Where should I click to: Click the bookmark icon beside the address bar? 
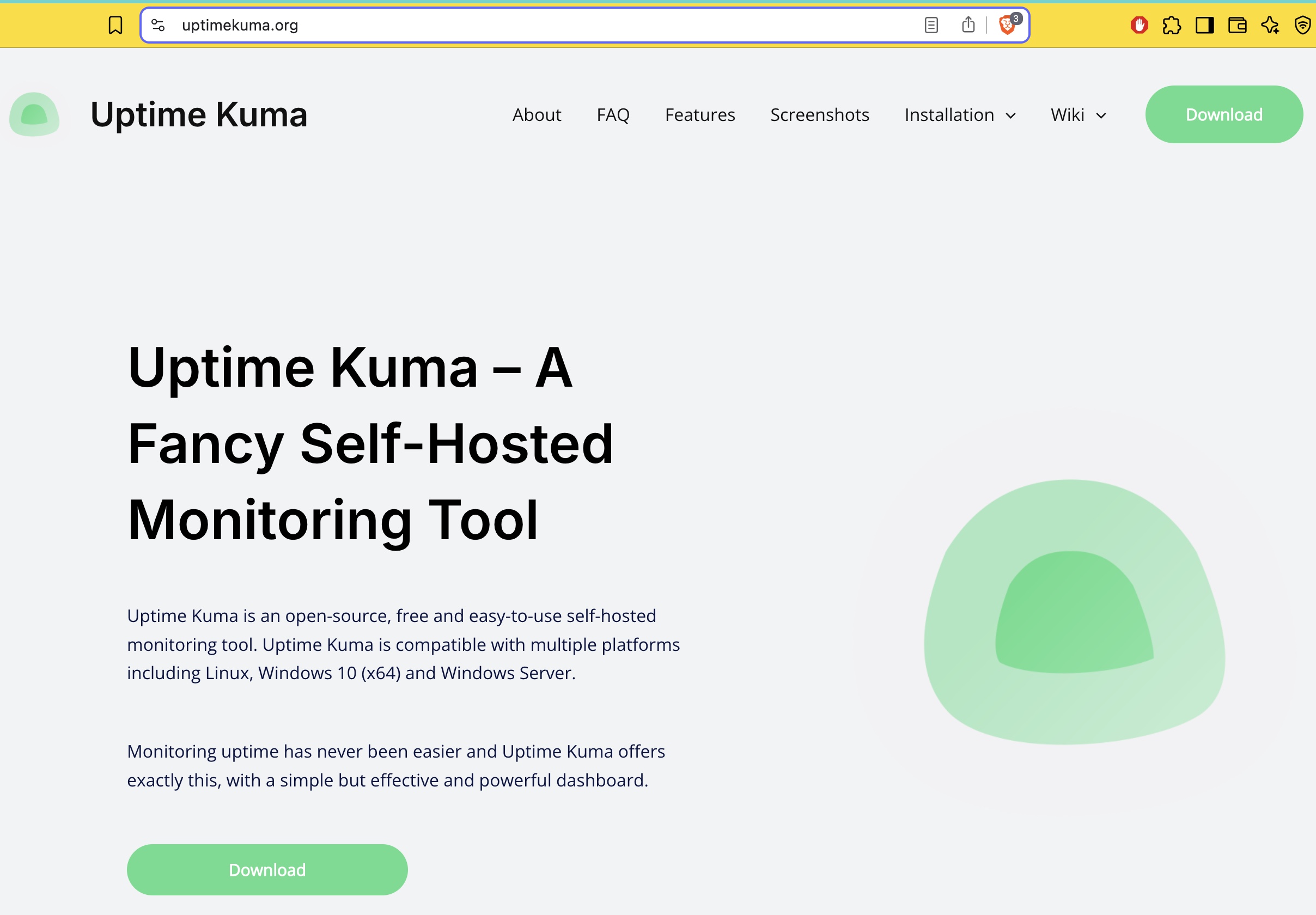click(x=115, y=25)
